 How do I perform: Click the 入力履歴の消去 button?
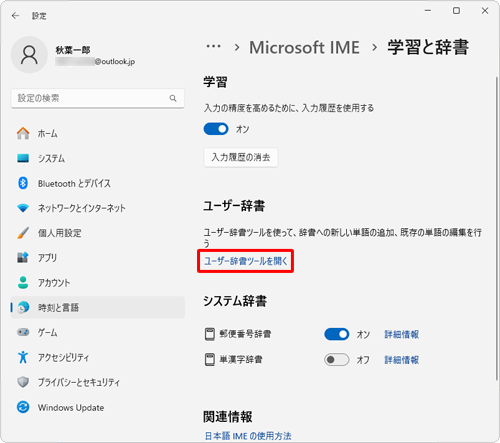tap(241, 157)
